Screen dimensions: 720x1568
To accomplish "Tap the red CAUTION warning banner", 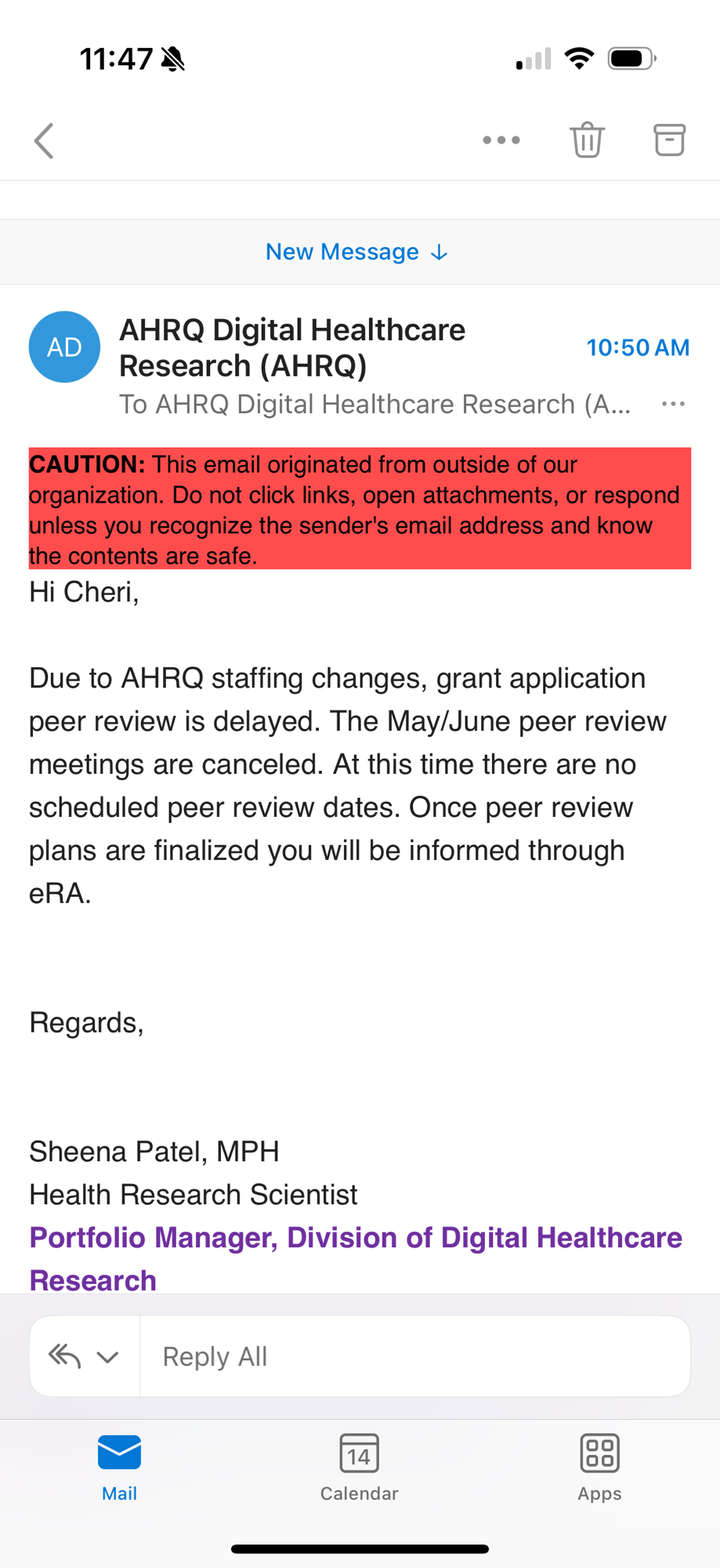I will pos(360,509).
